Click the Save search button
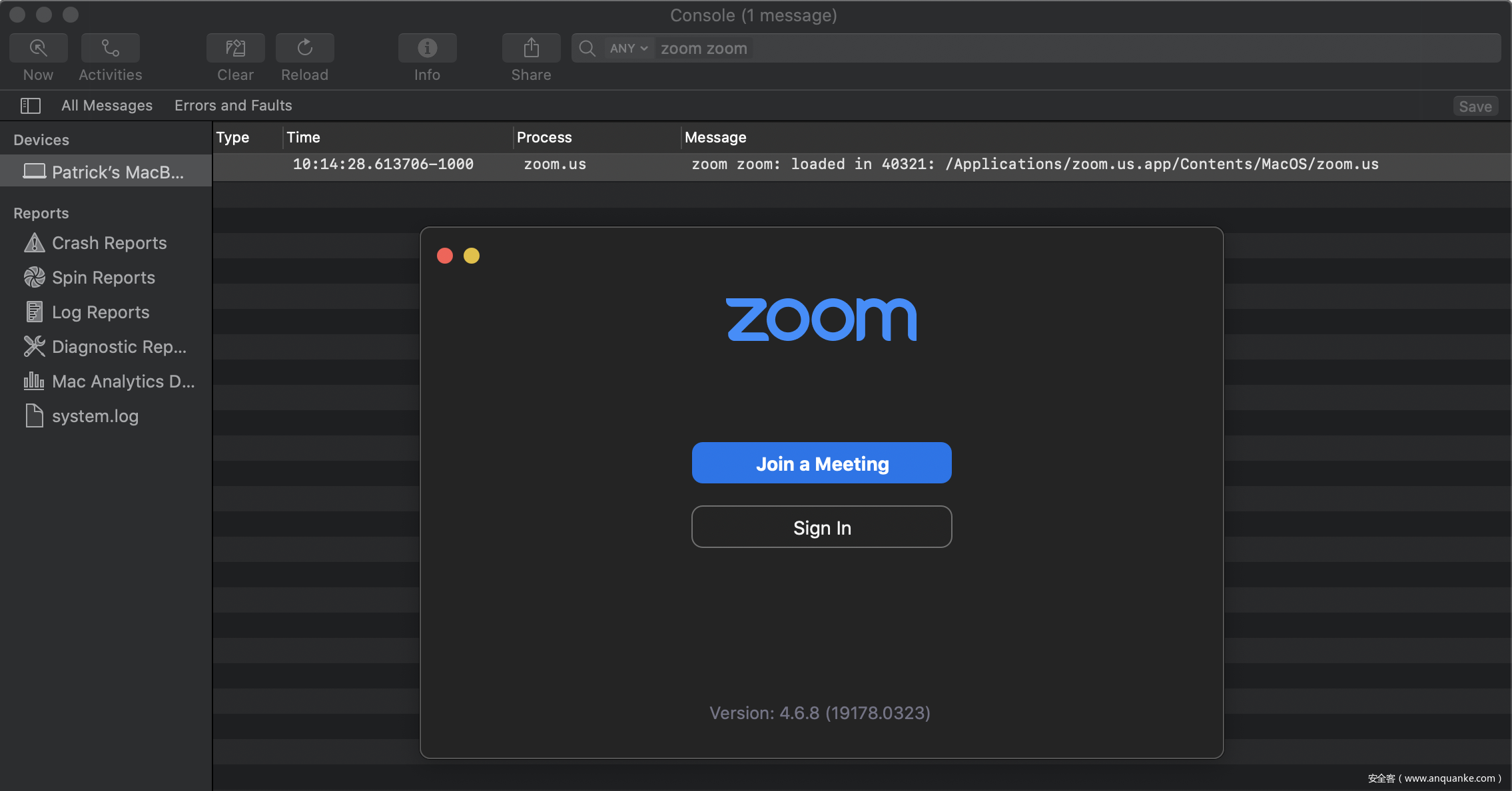 (1475, 107)
